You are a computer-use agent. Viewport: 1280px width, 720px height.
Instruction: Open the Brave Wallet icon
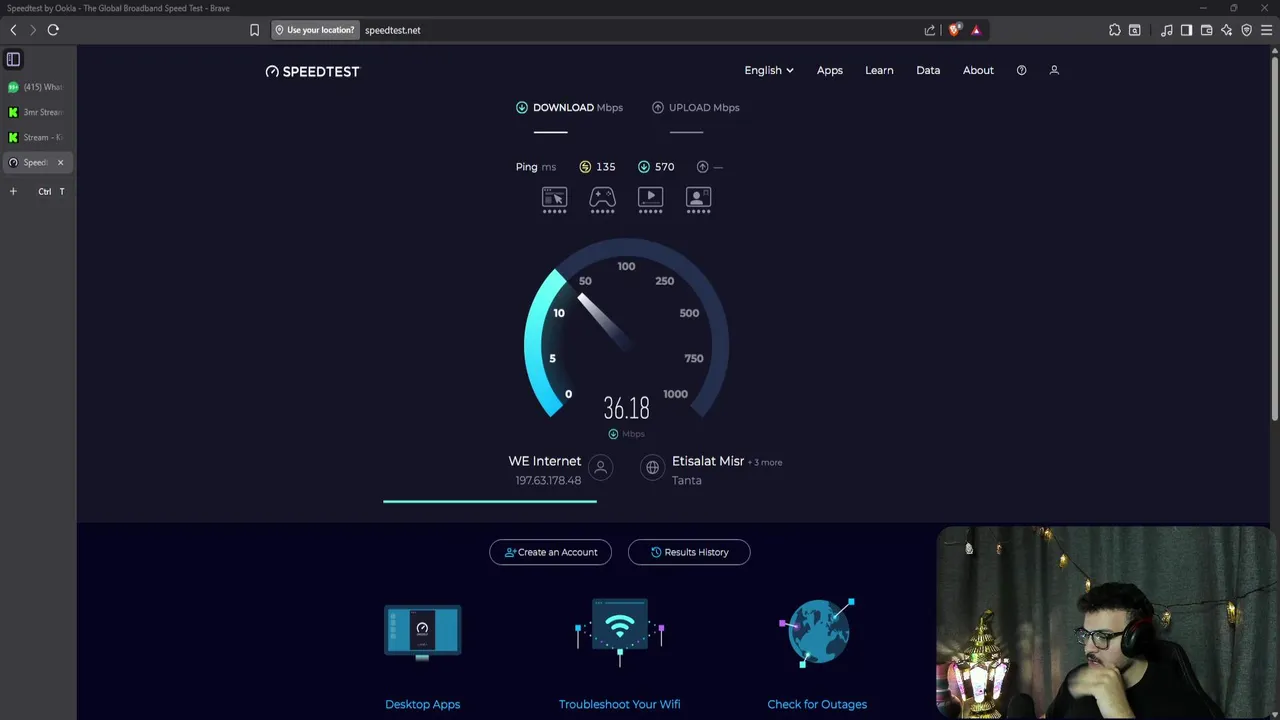(1206, 30)
